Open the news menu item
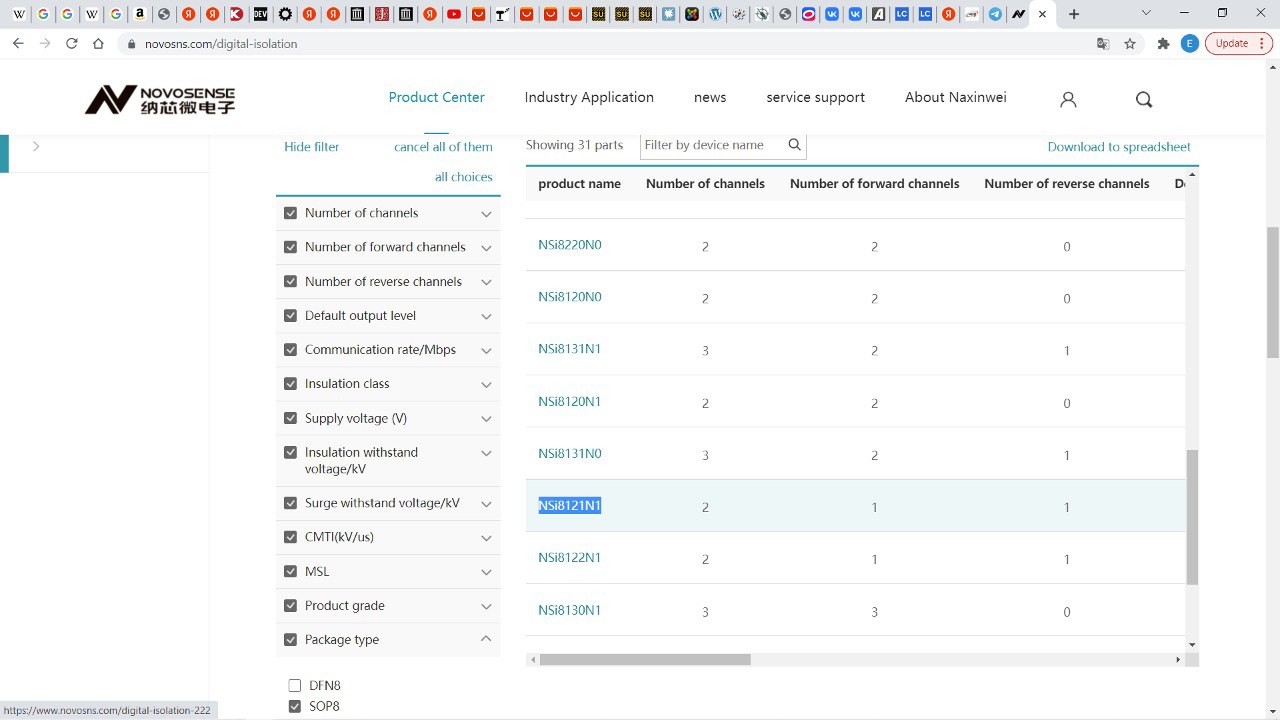 [710, 97]
